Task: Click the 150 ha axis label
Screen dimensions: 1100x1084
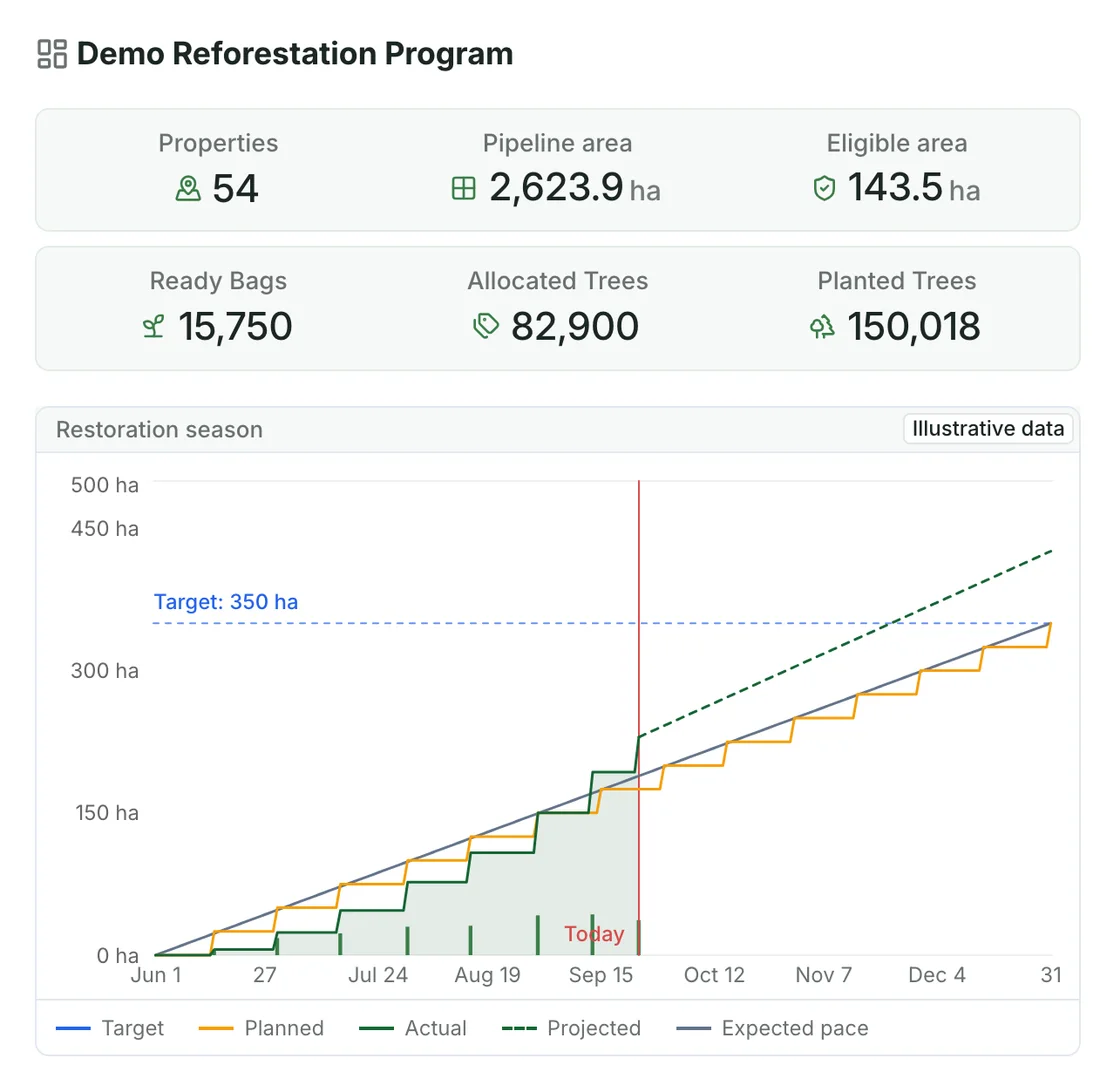Action: pyautogui.click(x=107, y=813)
